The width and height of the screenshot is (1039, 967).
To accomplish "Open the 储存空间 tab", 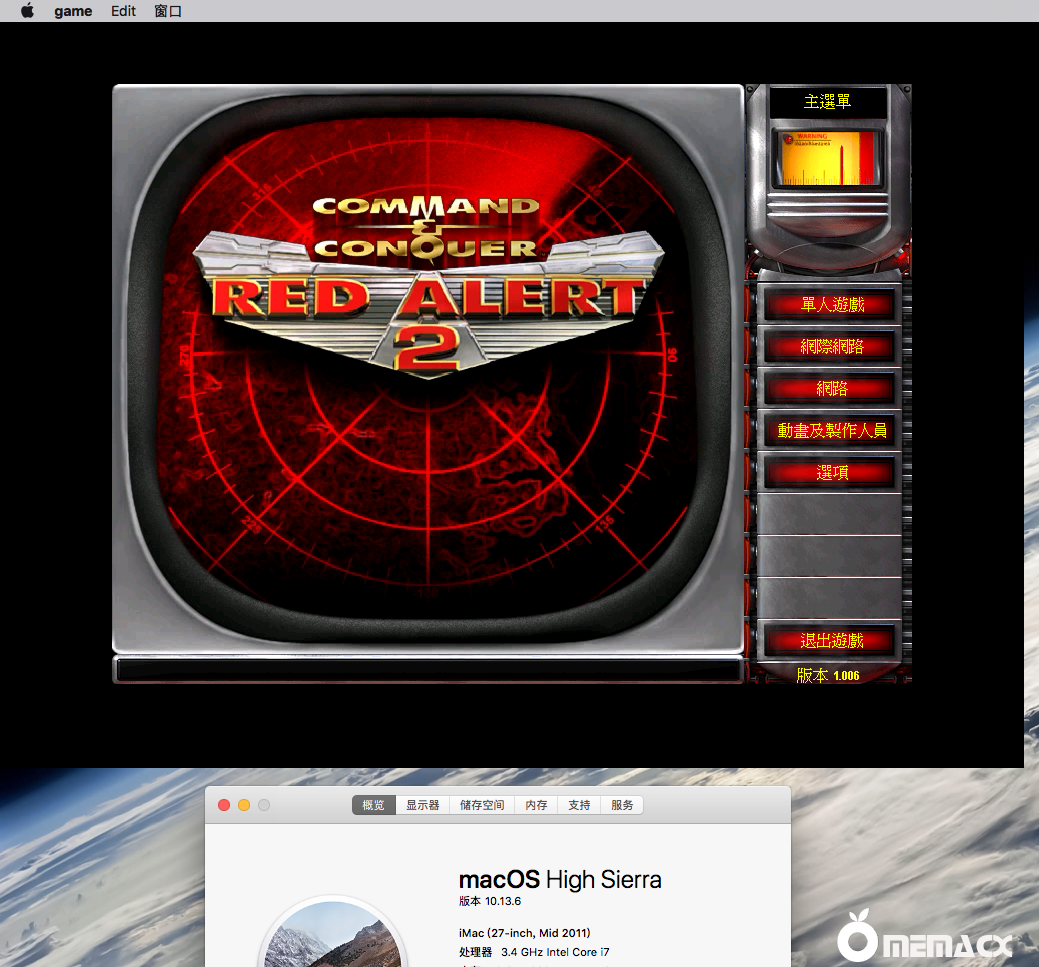I will (482, 805).
